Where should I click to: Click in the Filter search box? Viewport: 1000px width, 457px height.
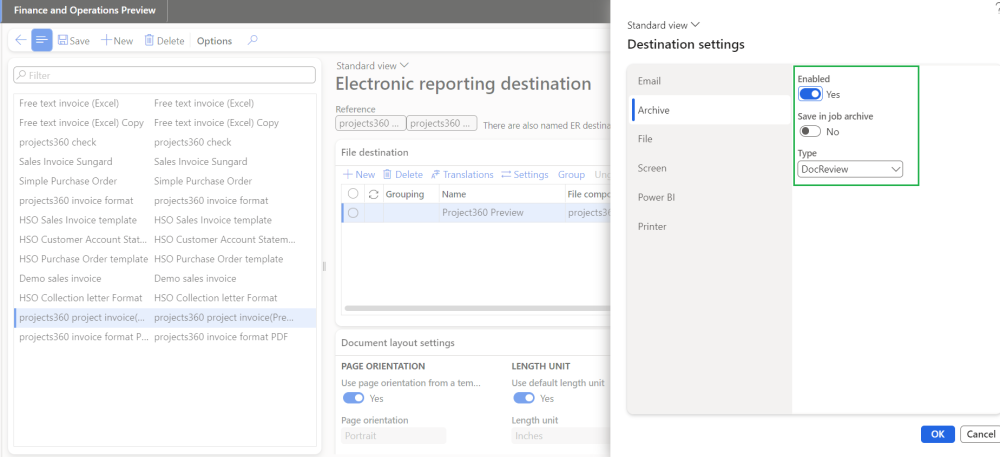165,75
